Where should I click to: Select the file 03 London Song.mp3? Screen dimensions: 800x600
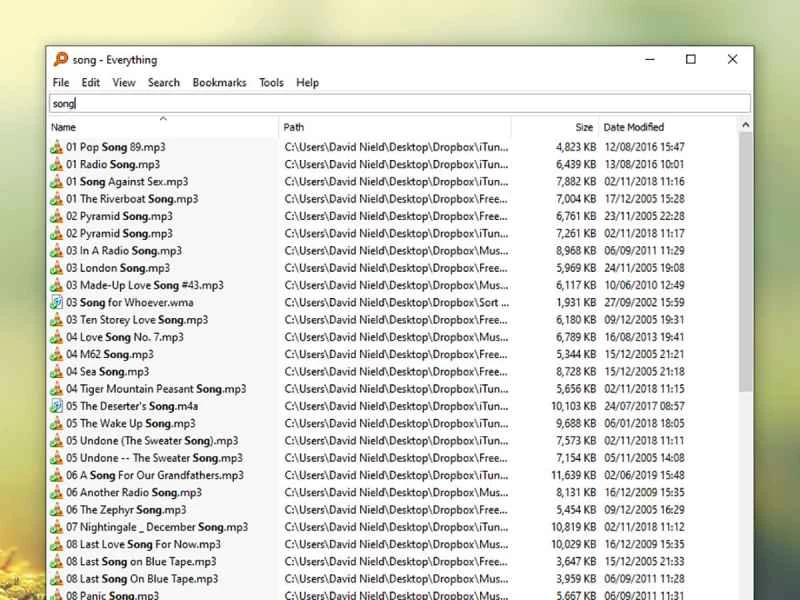(x=110, y=267)
